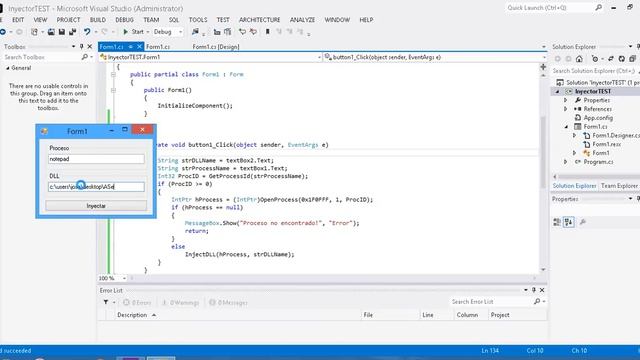This screenshot has height=360, width=640.
Task: Click the Error List filter funnel icon
Action: (x=106, y=302)
